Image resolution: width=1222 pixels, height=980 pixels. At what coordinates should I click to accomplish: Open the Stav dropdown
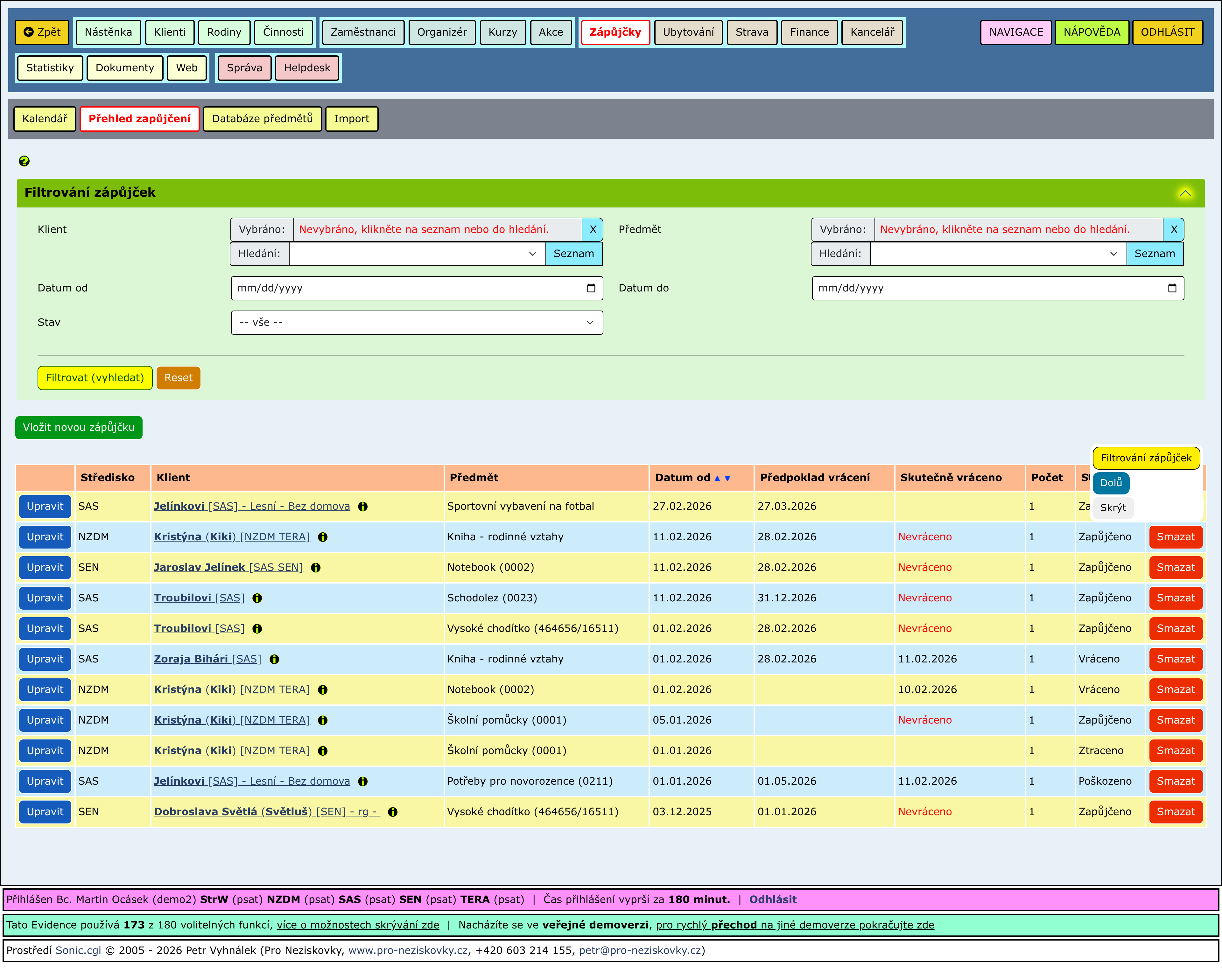click(417, 323)
